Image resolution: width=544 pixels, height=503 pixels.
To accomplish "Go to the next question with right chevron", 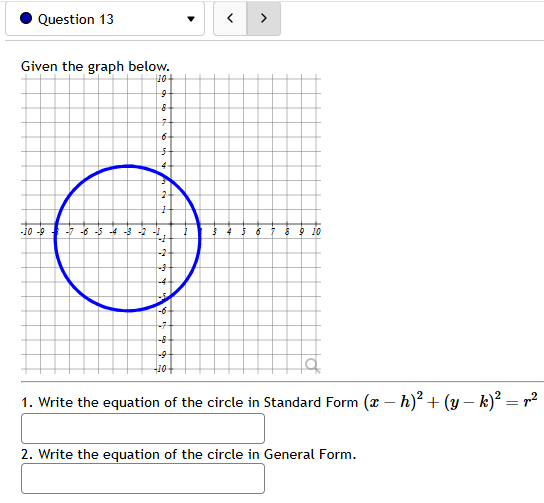I will click(264, 18).
